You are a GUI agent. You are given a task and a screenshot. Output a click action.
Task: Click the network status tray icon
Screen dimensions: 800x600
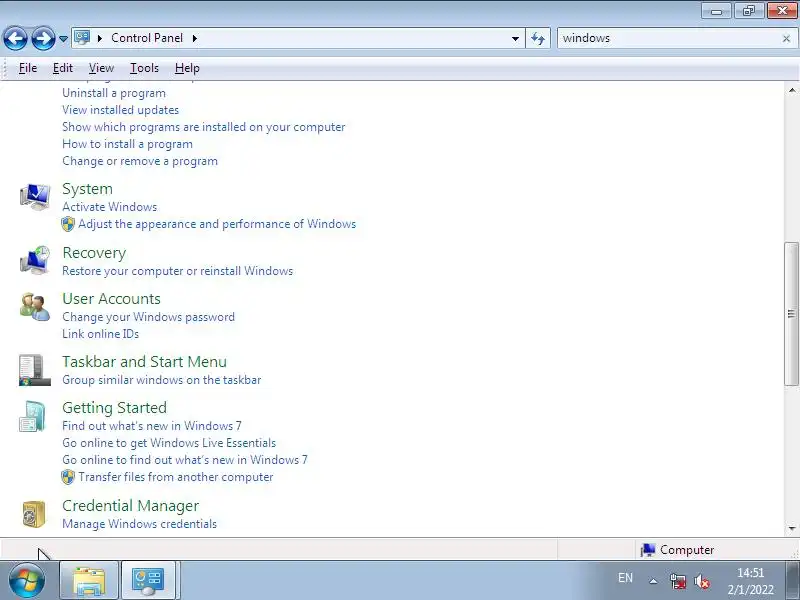[678, 581]
